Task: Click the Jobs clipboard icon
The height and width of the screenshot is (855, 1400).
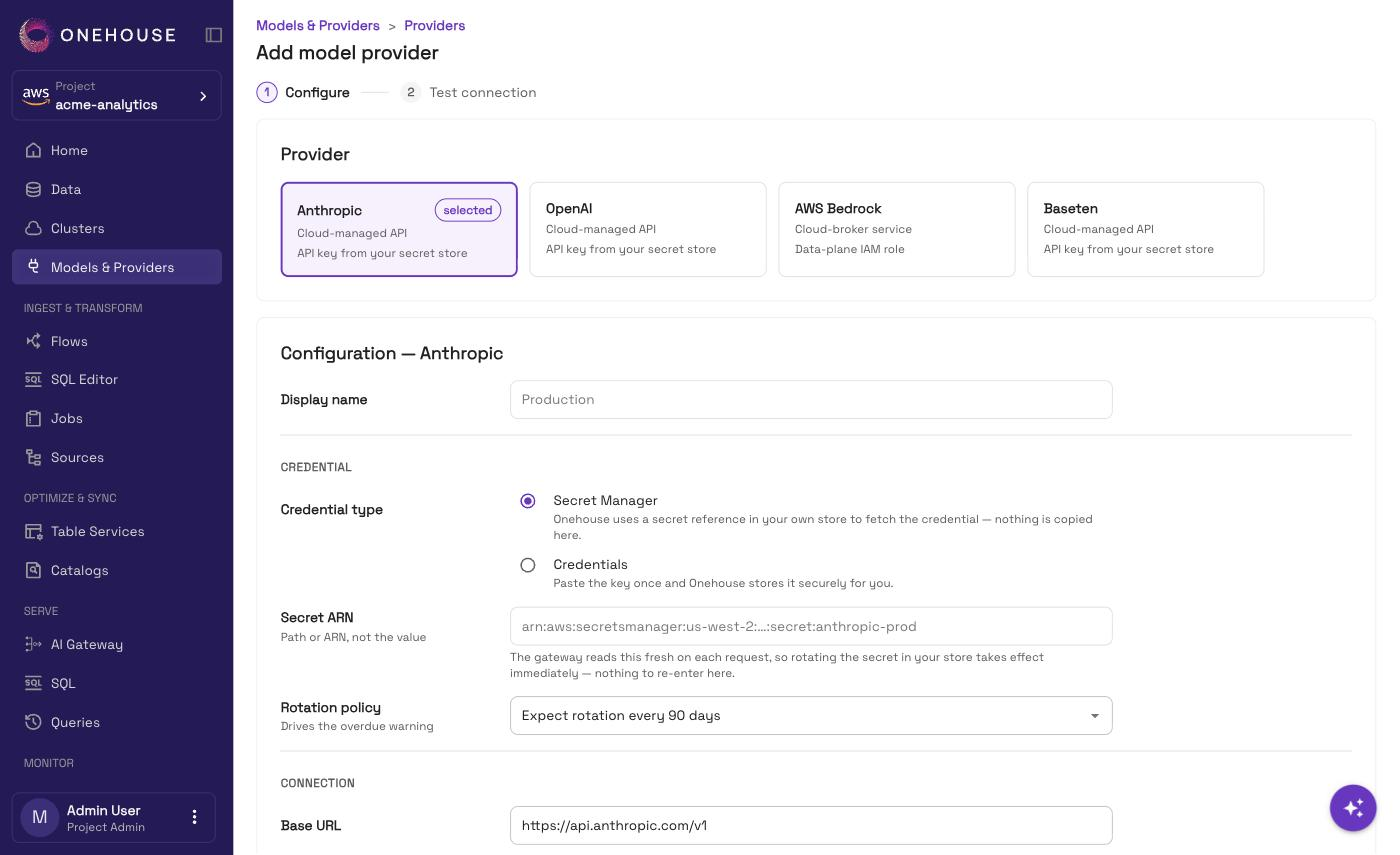Action: tap(33, 418)
